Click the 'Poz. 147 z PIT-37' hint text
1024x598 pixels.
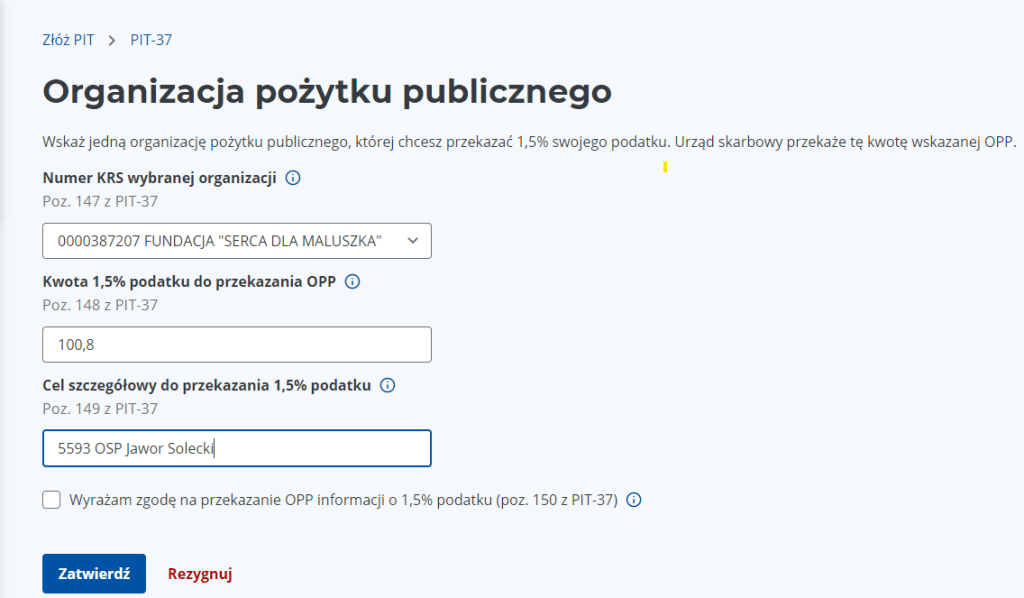[x=100, y=201]
